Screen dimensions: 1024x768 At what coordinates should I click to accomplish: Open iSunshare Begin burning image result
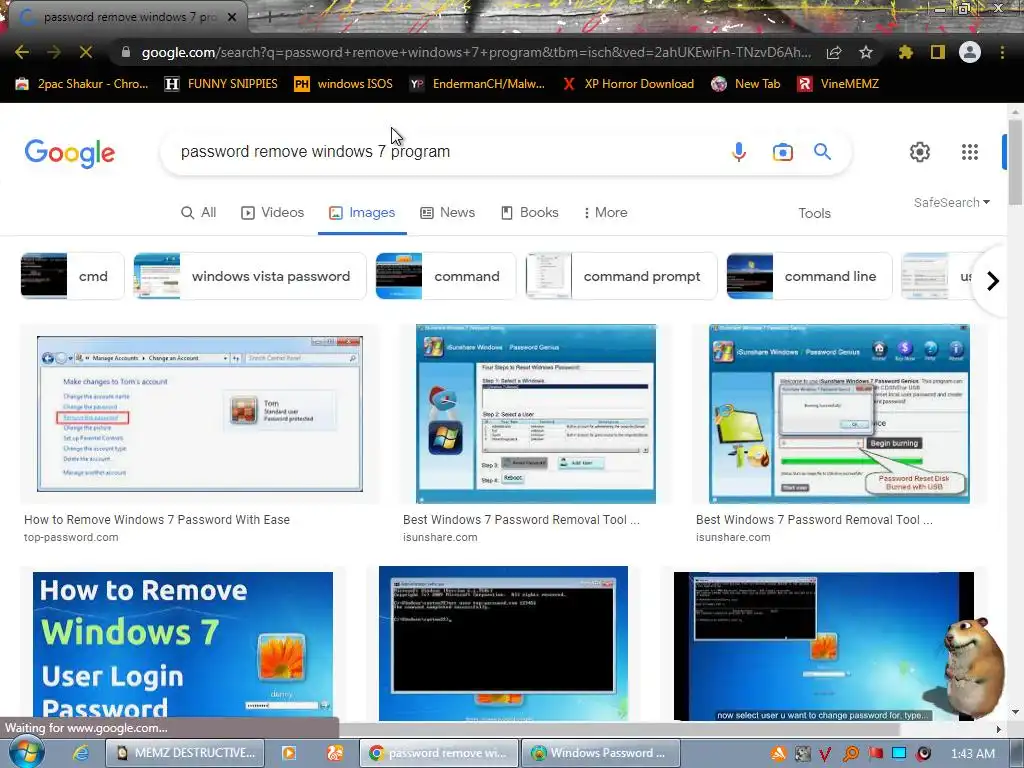tap(839, 414)
